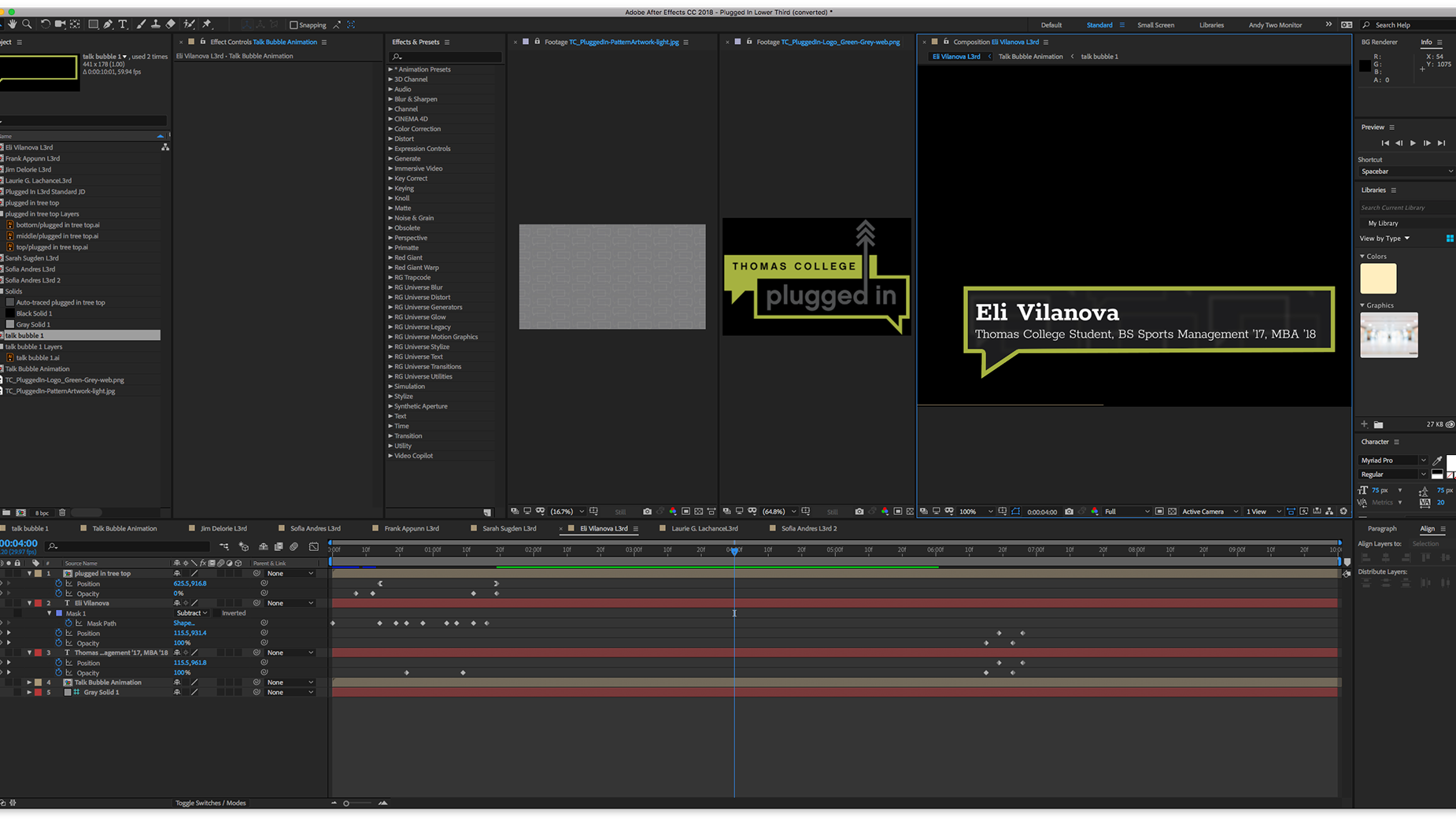Toggle shy switch on Talk Bubble Animation layer
The width and height of the screenshot is (1456, 821).
pyautogui.click(x=177, y=682)
